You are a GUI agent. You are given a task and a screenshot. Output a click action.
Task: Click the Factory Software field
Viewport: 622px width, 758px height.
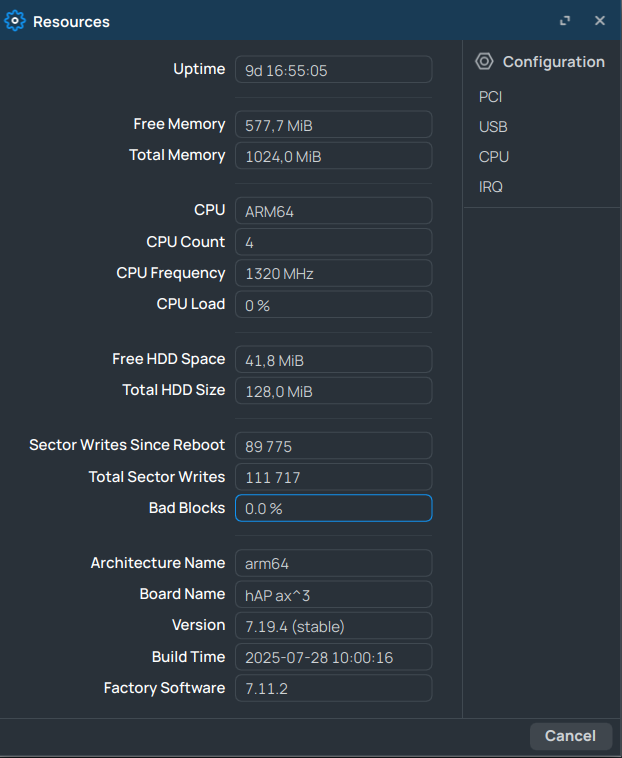[333, 688]
